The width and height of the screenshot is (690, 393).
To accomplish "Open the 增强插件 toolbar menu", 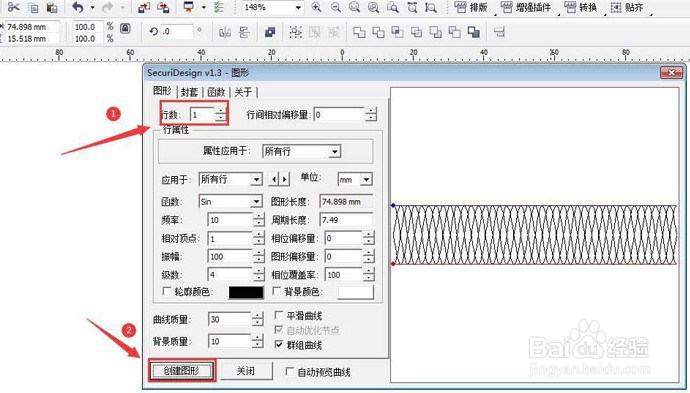I will (526, 7).
